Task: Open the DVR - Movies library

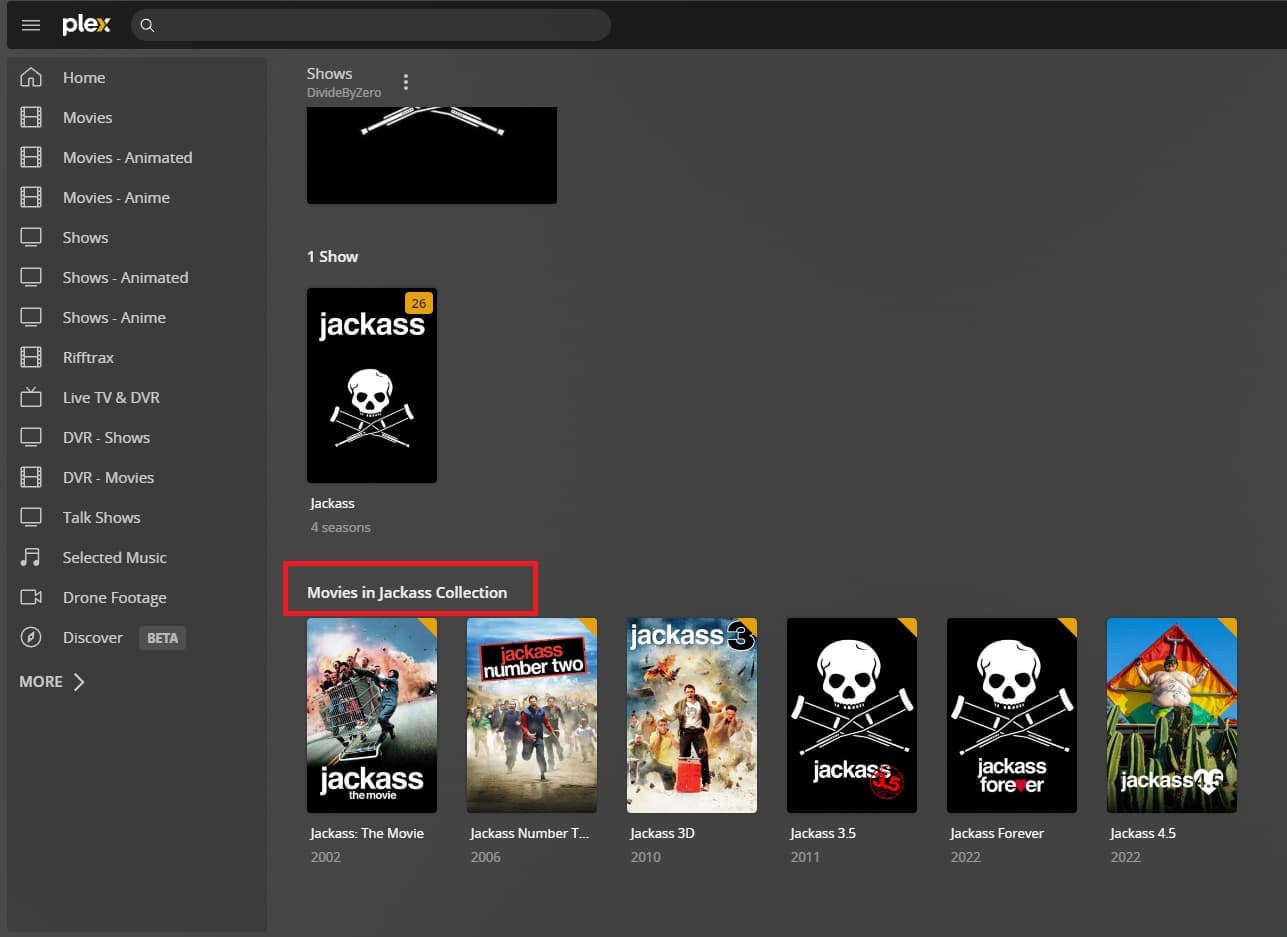Action: click(x=108, y=477)
